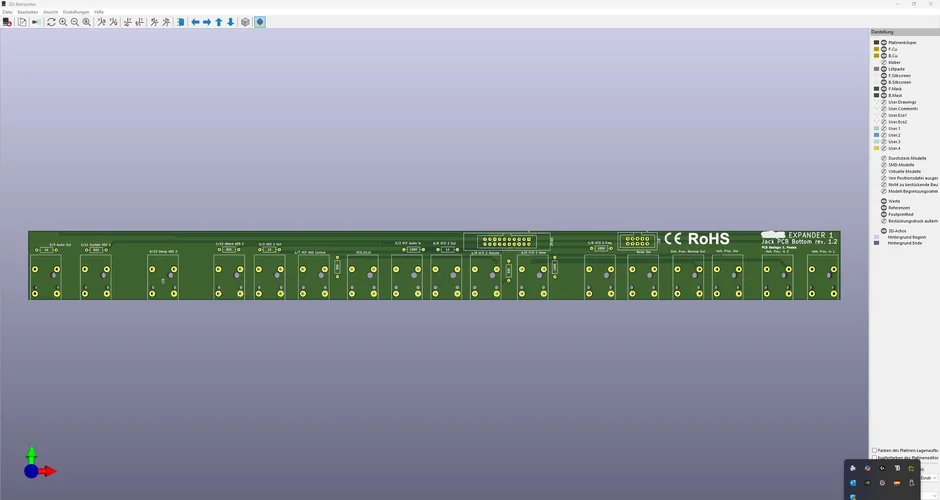Viewport: 940px width, 500px height.
Task: Open the Bearbeiten menu
Action: [28, 12]
